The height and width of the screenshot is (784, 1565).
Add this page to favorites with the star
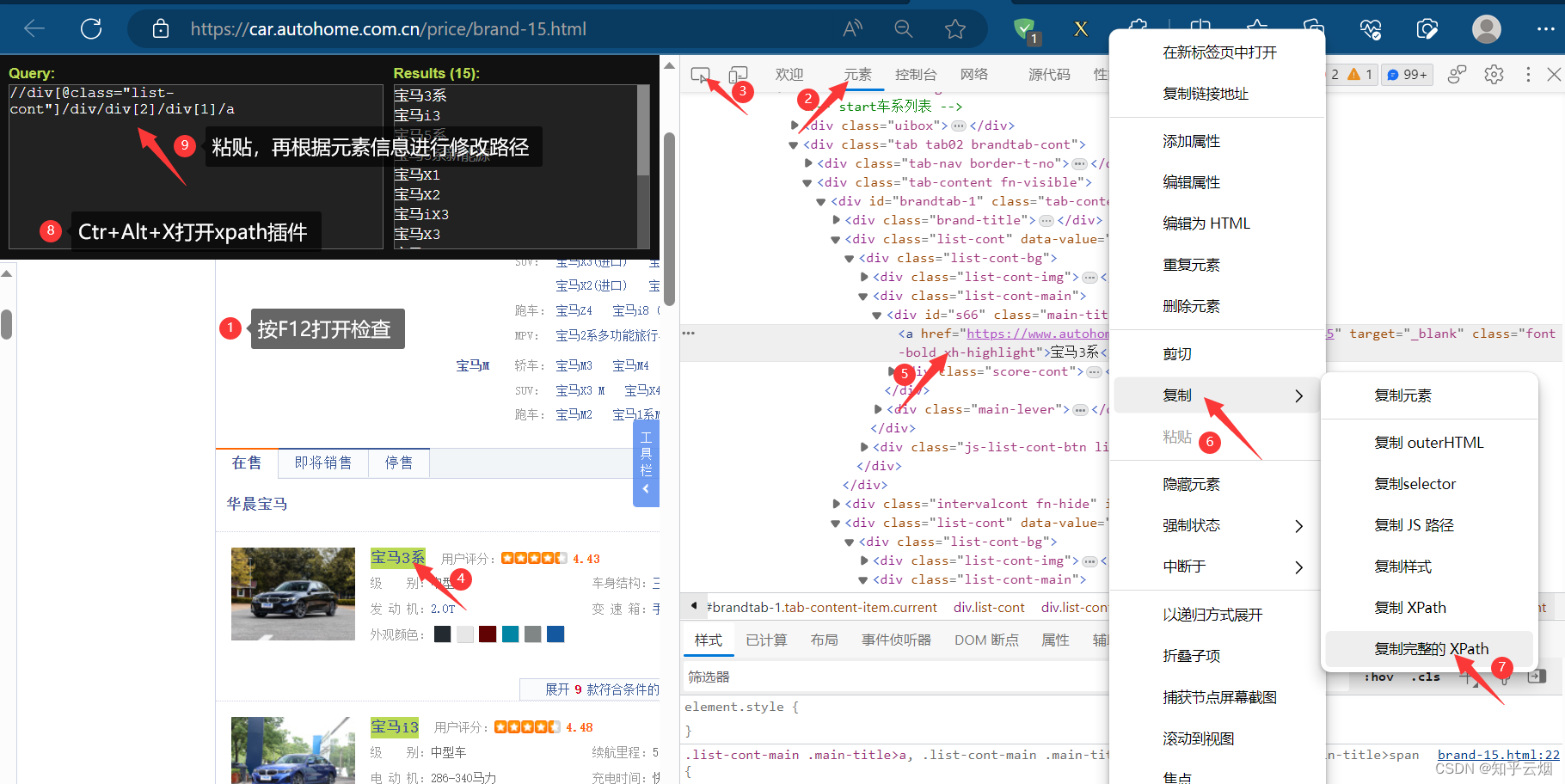[x=955, y=28]
